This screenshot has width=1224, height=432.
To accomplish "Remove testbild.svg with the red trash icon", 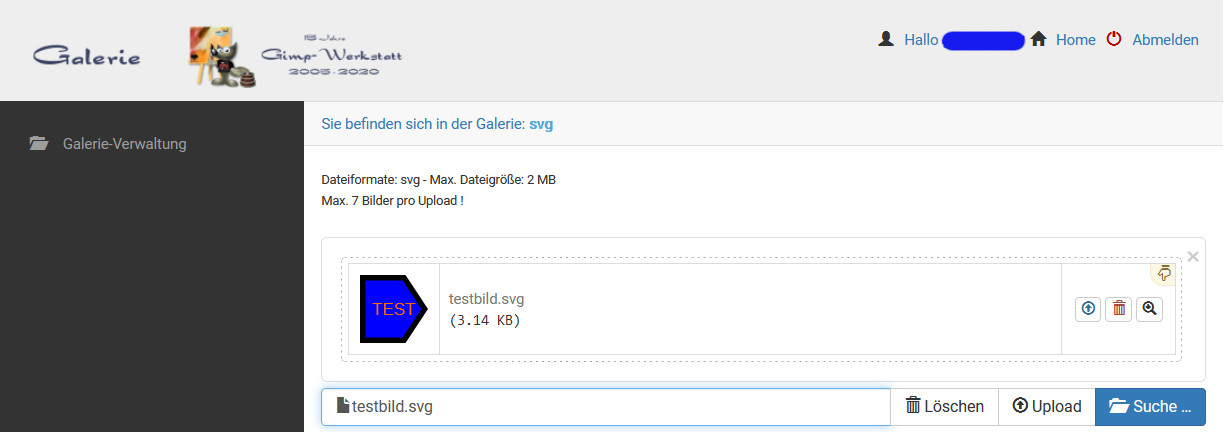I will click(x=1119, y=309).
